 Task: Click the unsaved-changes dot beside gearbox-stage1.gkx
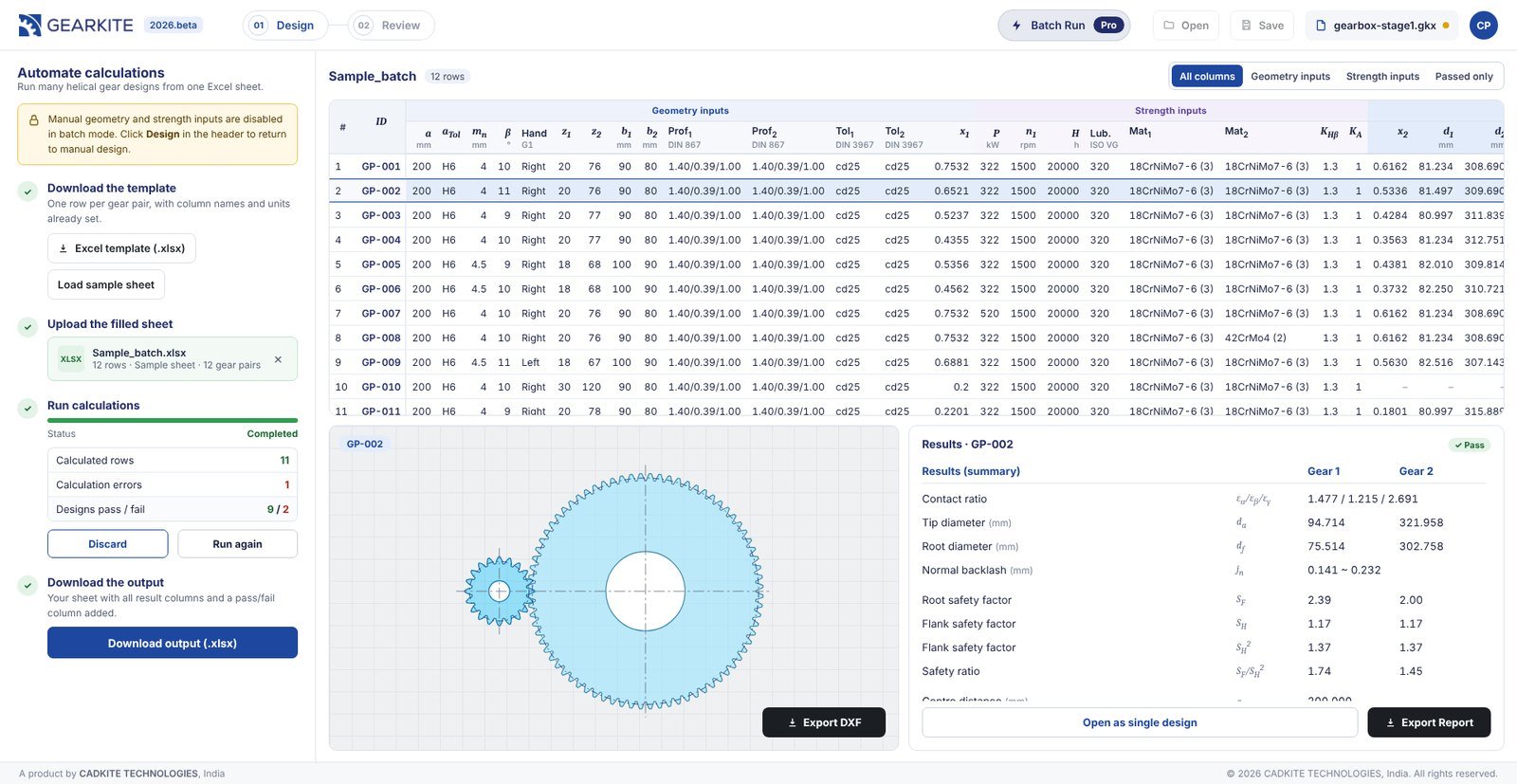coord(1446,26)
